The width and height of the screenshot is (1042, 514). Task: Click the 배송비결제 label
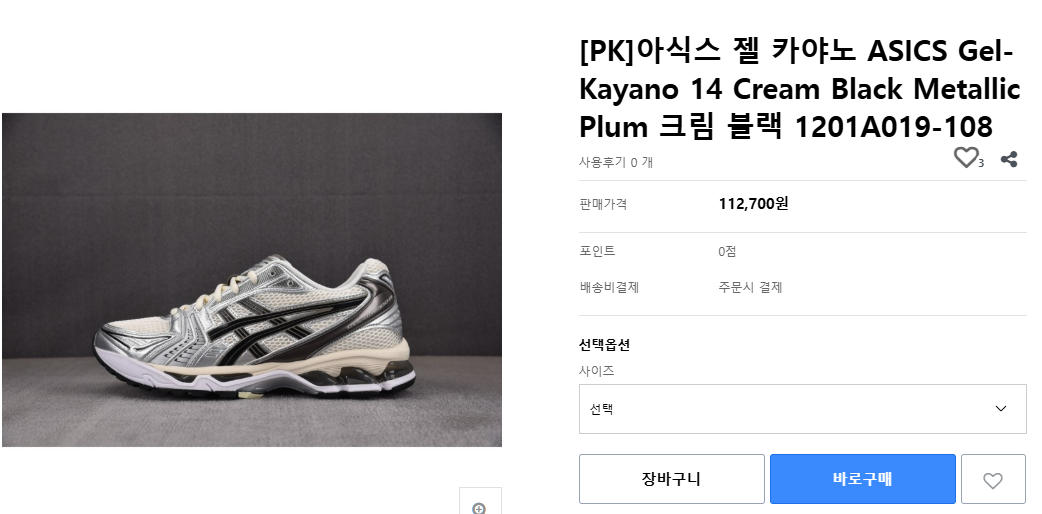tap(609, 287)
